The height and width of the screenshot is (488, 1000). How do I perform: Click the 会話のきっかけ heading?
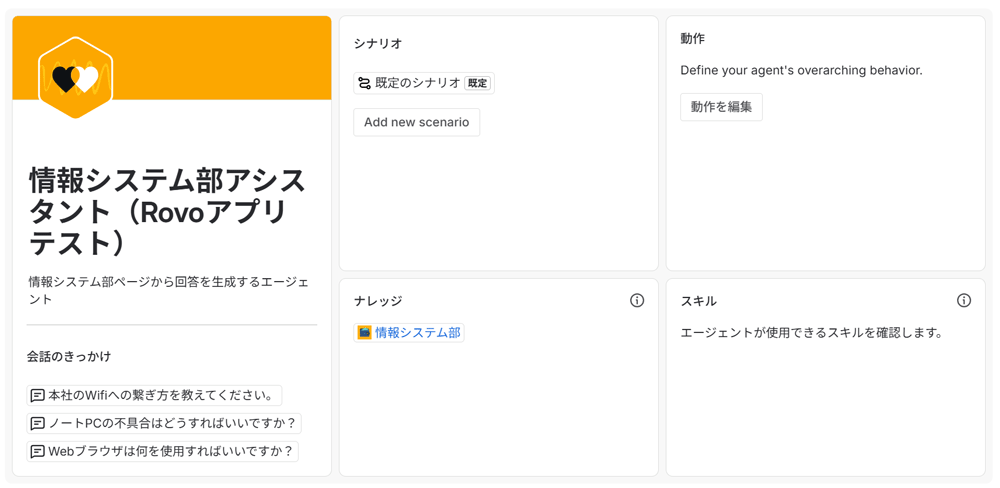(x=69, y=357)
